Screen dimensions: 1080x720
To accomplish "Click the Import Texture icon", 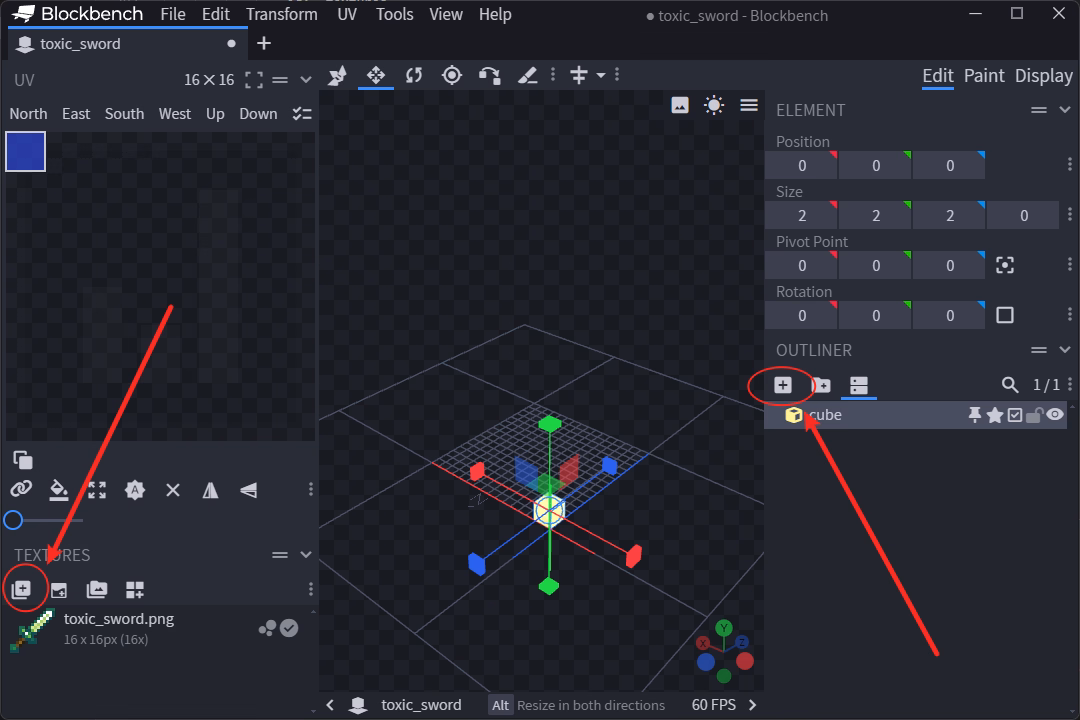I will pyautogui.click(x=21, y=590).
